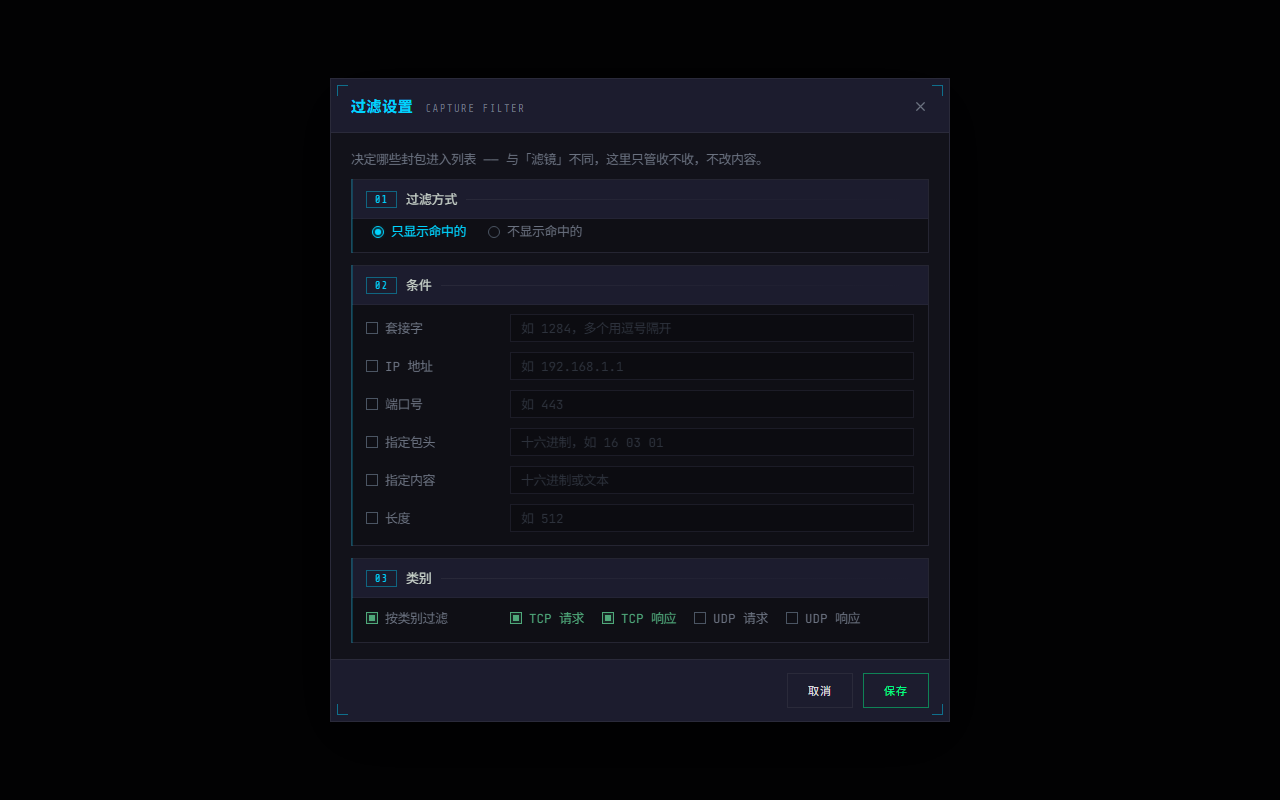
Task: Click the 保存 button
Action: click(x=896, y=691)
